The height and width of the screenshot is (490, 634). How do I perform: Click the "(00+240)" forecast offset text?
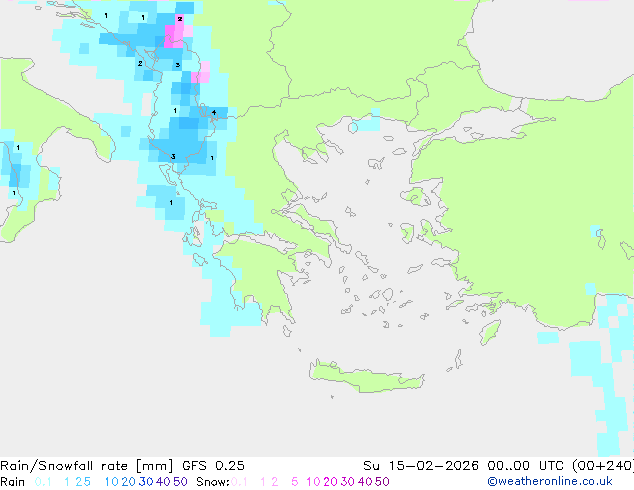coord(602,466)
